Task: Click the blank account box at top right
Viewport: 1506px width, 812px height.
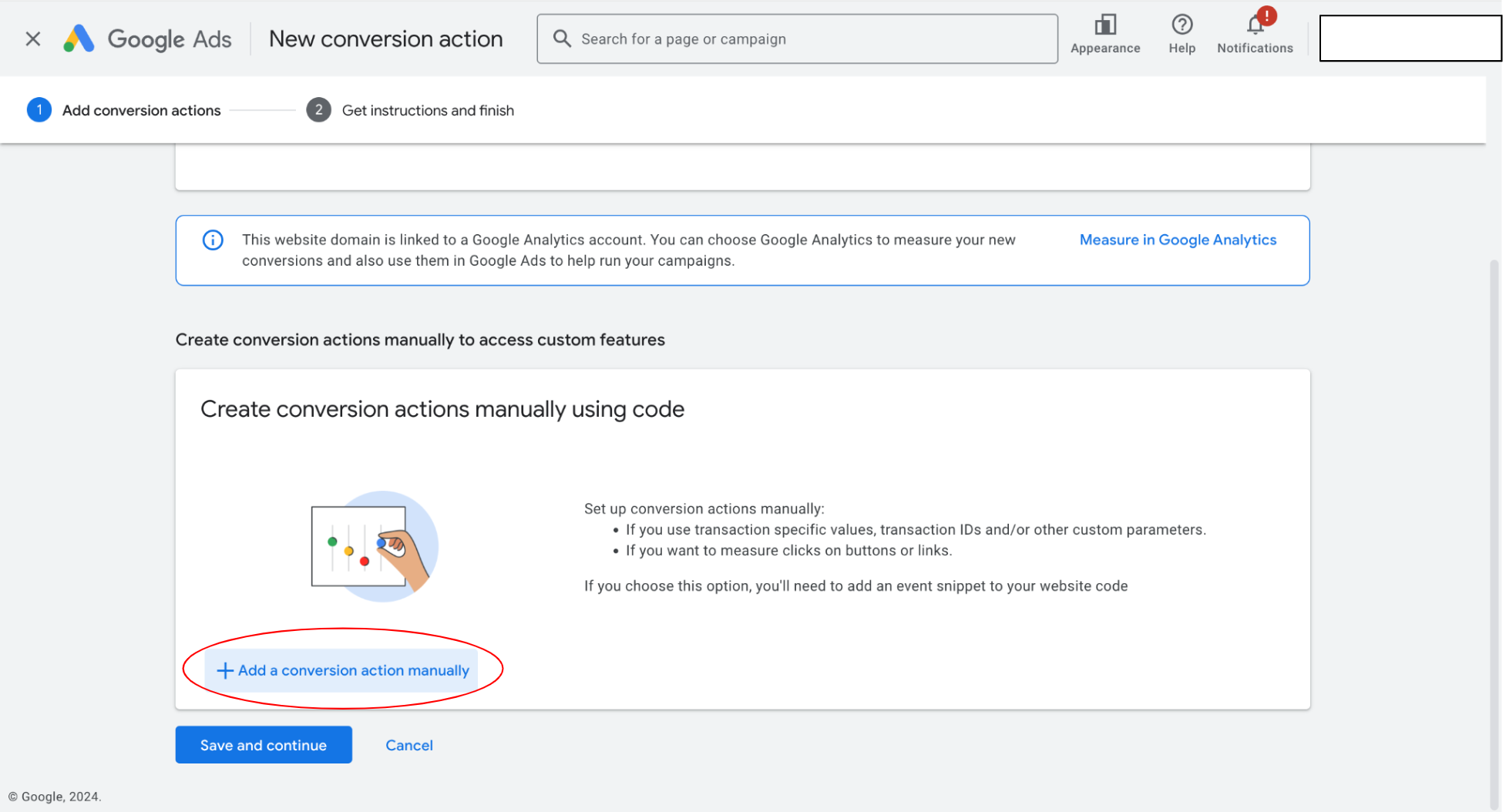Action: click(1410, 39)
